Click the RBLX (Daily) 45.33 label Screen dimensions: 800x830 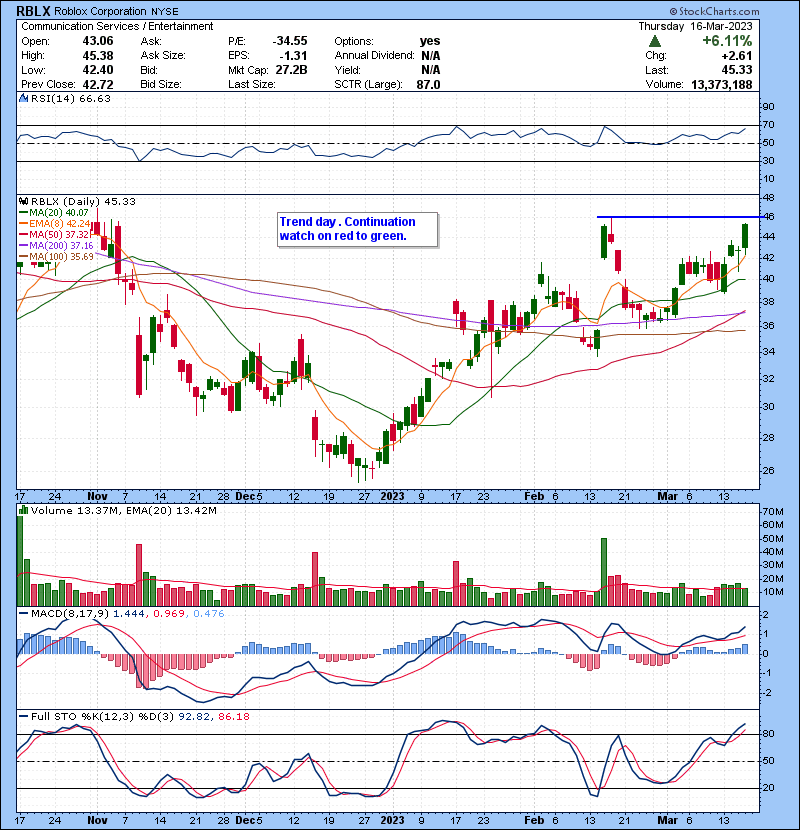[x=83, y=201]
